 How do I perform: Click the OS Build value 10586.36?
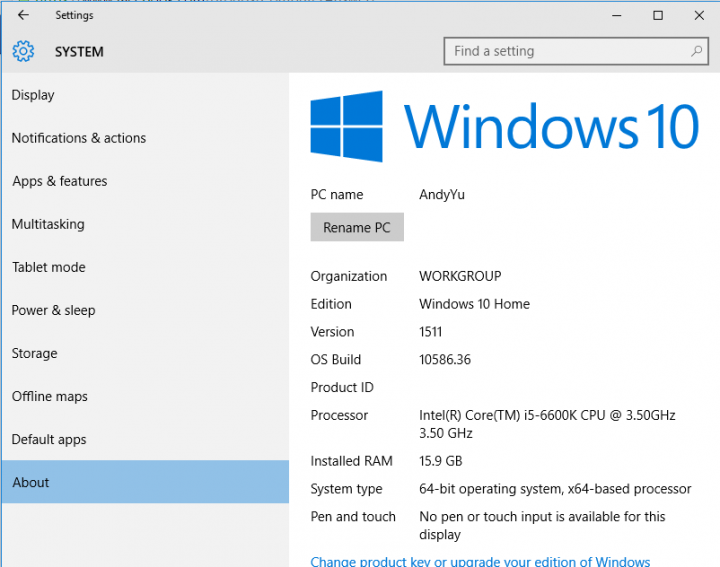pyautogui.click(x=445, y=359)
